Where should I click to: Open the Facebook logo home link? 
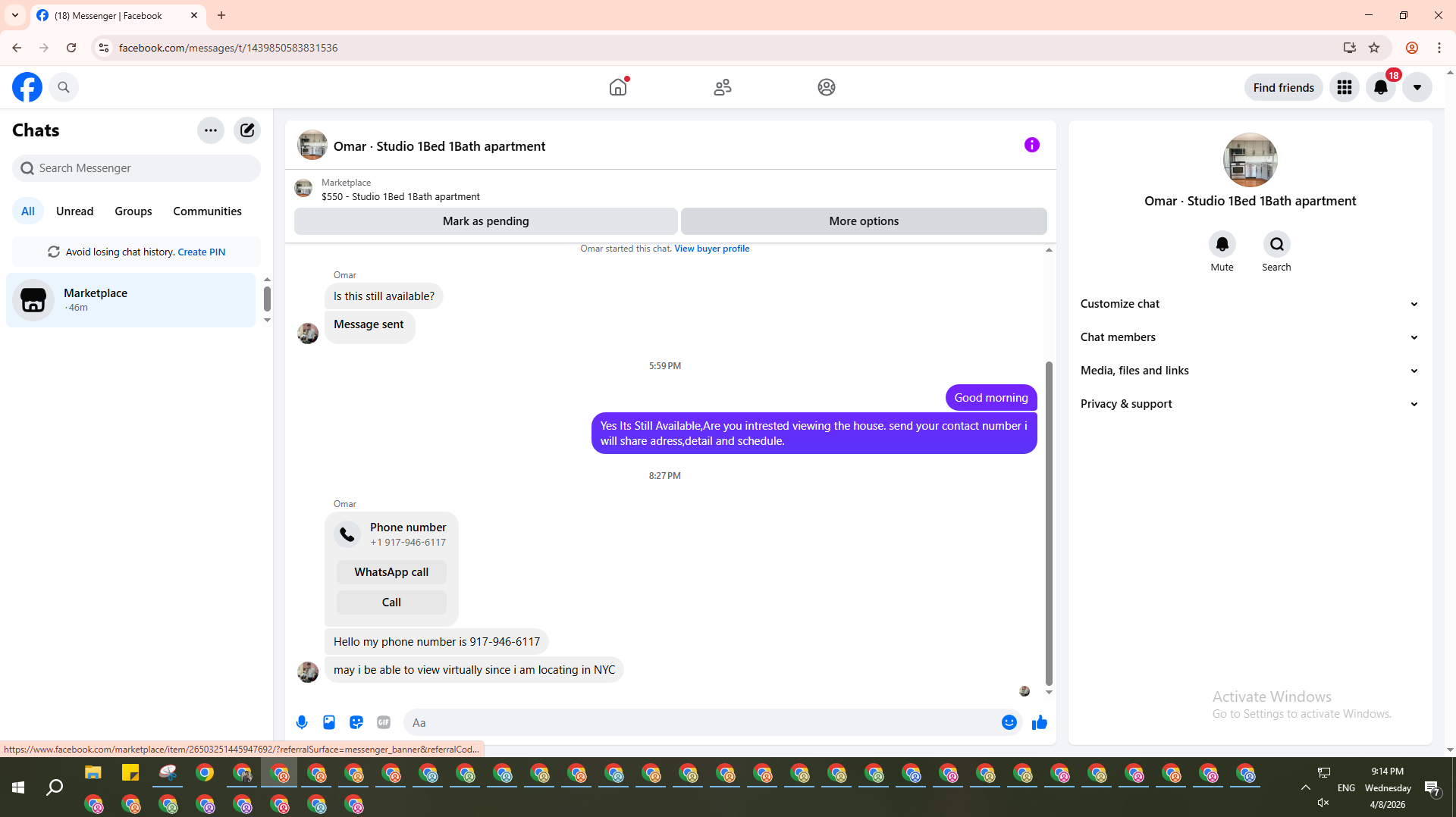27,87
